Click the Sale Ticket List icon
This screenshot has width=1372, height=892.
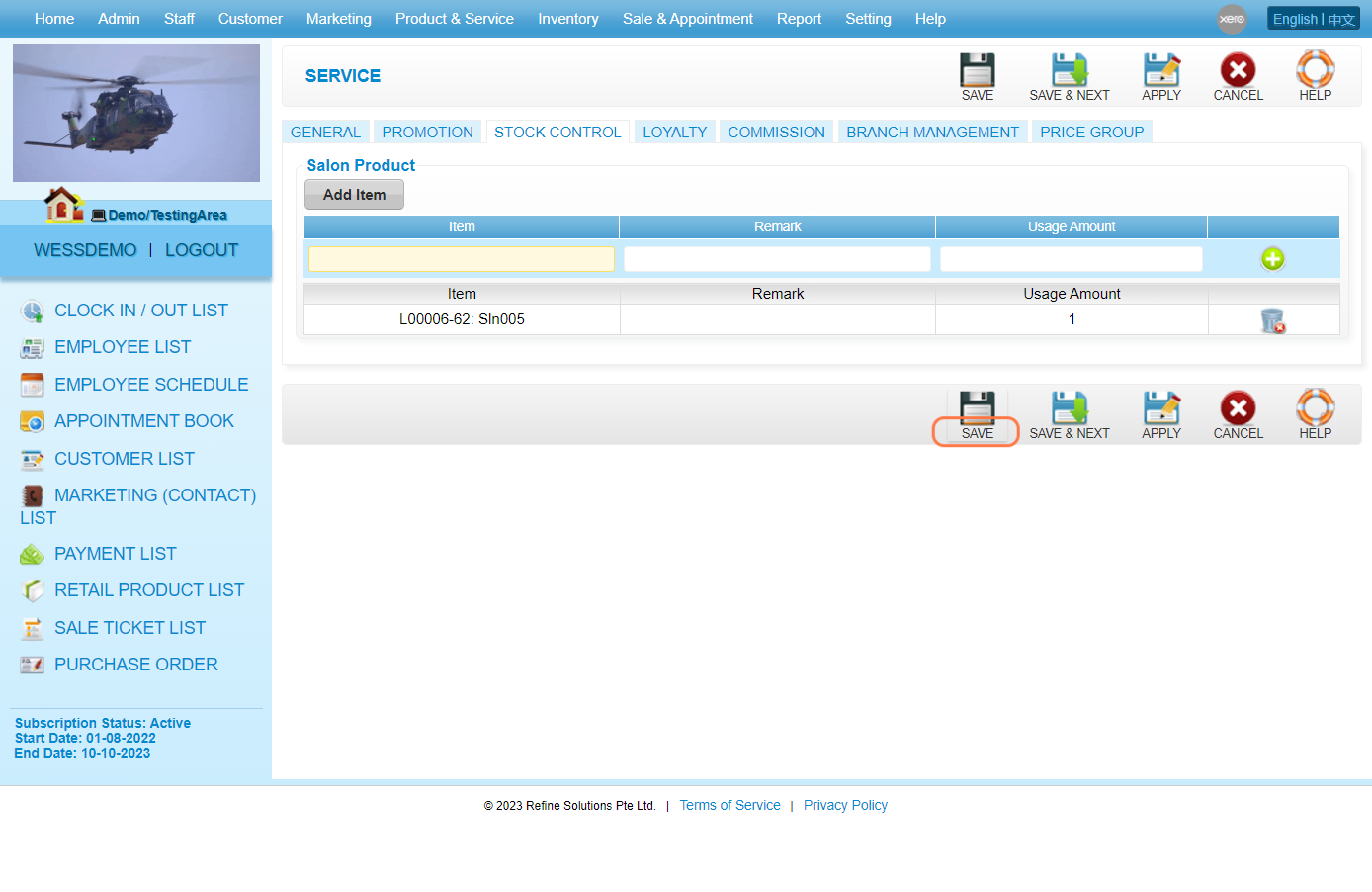tap(33, 628)
